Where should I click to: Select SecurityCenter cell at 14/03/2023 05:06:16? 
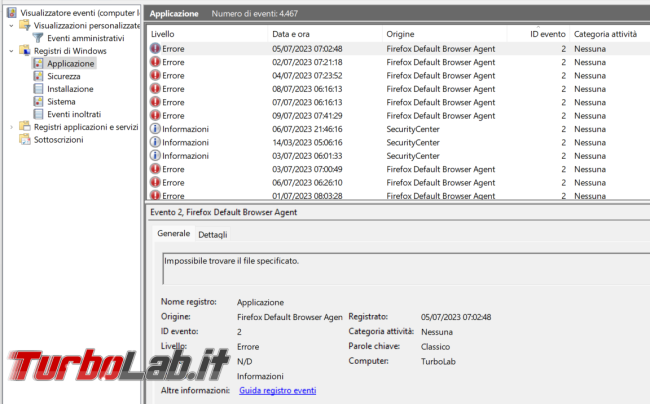pos(413,142)
